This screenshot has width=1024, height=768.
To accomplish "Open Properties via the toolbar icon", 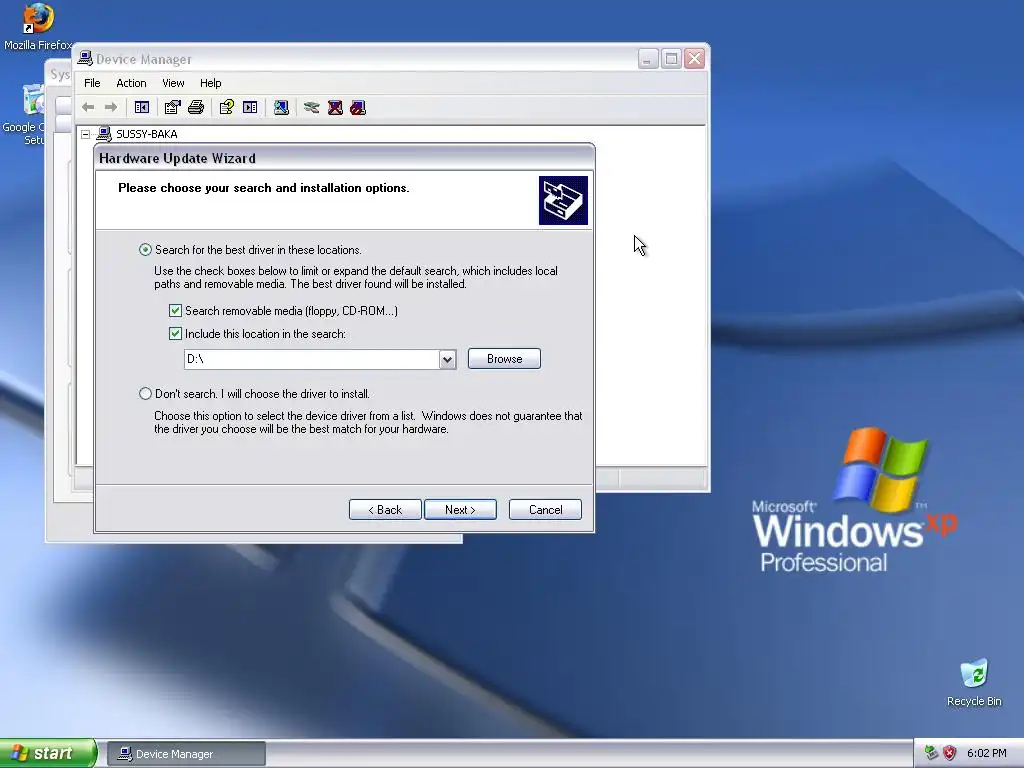I will 172,107.
